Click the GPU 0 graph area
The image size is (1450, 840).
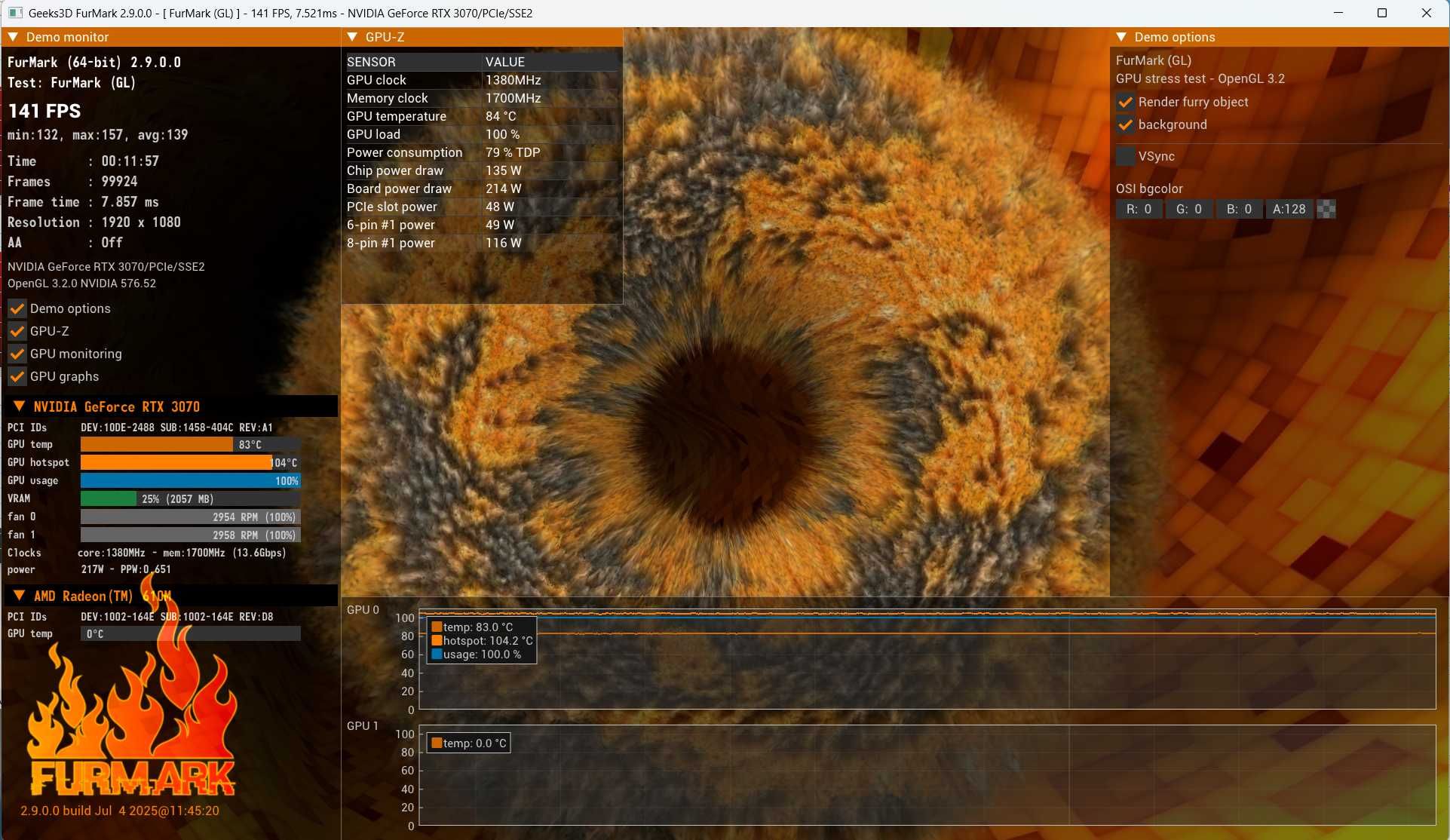[927, 658]
